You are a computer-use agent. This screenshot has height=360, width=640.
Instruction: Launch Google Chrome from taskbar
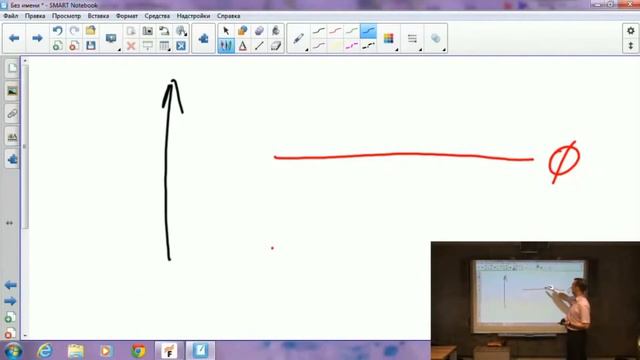138,351
